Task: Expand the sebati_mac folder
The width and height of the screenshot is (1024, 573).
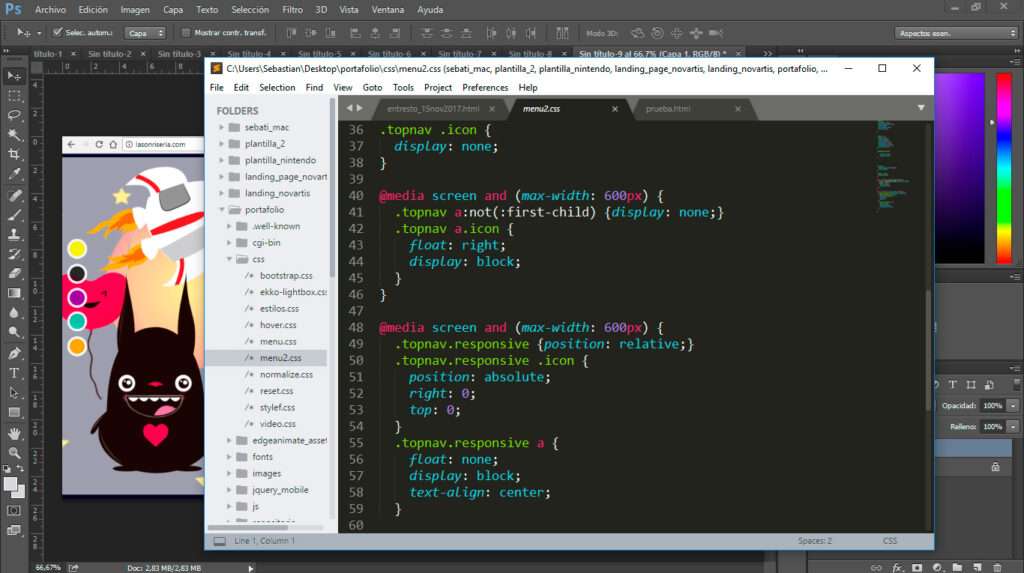Action: [x=221, y=128]
